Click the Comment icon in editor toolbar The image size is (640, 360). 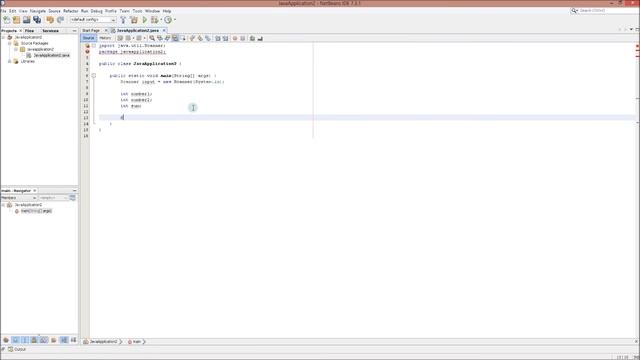pyautogui.click(x=252, y=38)
